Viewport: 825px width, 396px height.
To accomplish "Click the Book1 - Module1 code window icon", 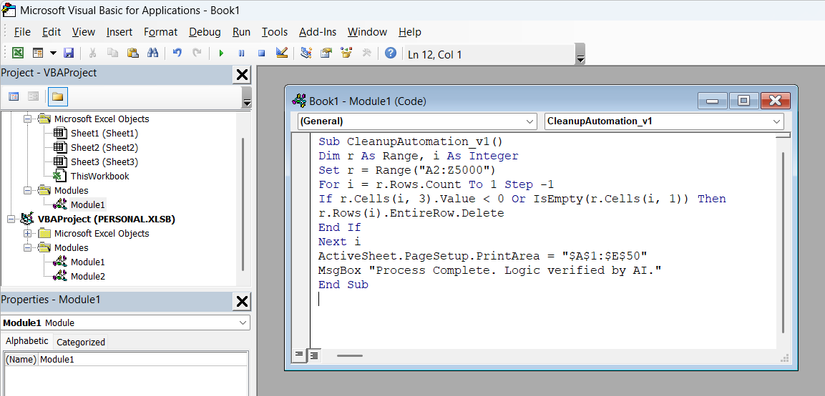I will 300,101.
